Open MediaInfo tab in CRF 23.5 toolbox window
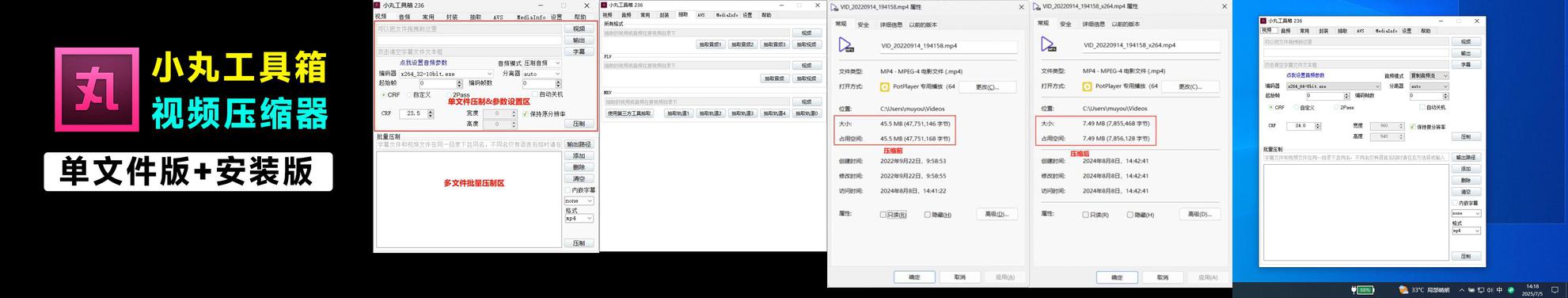 [x=531, y=17]
